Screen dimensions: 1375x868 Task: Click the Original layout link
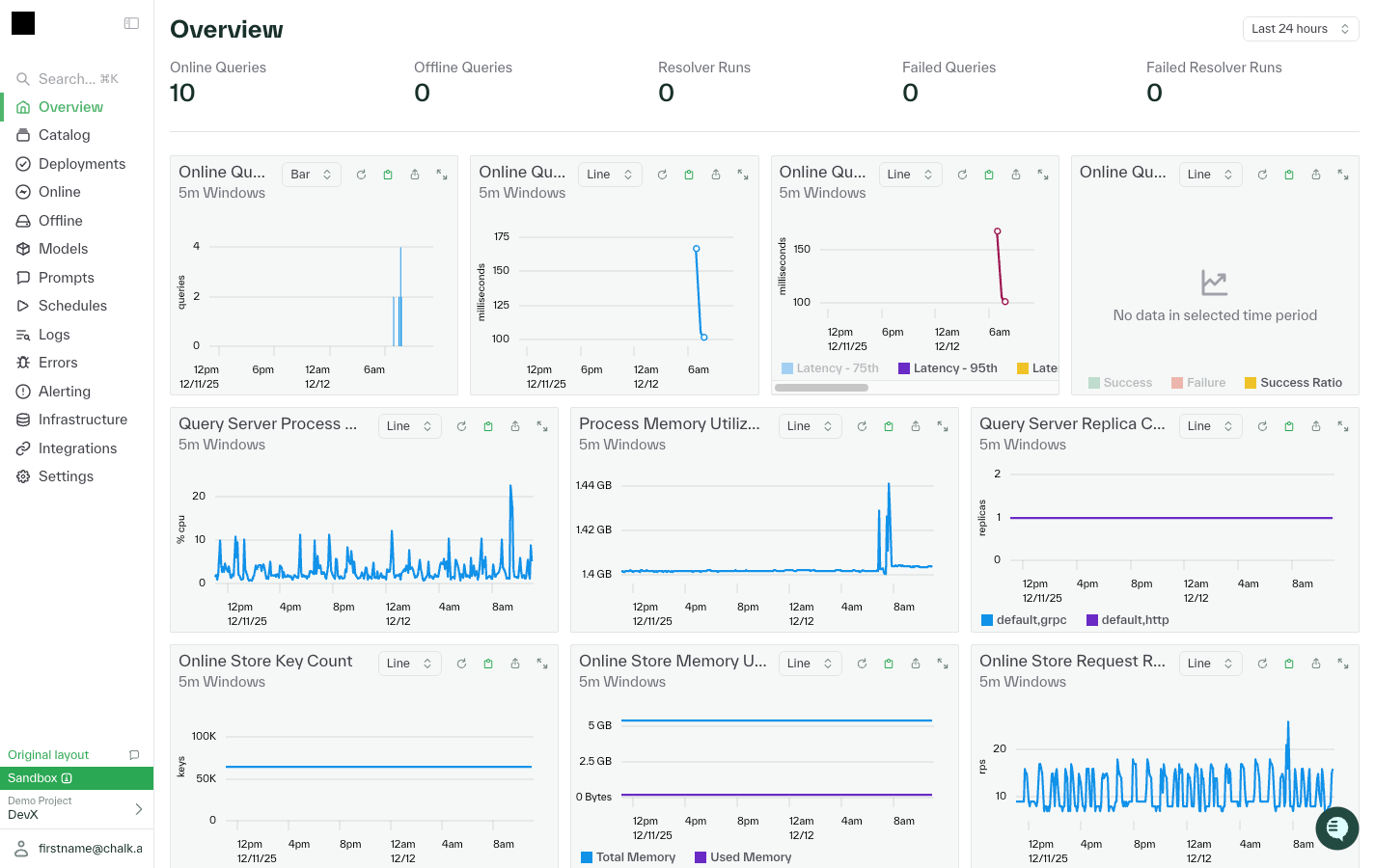pyautogui.click(x=48, y=755)
